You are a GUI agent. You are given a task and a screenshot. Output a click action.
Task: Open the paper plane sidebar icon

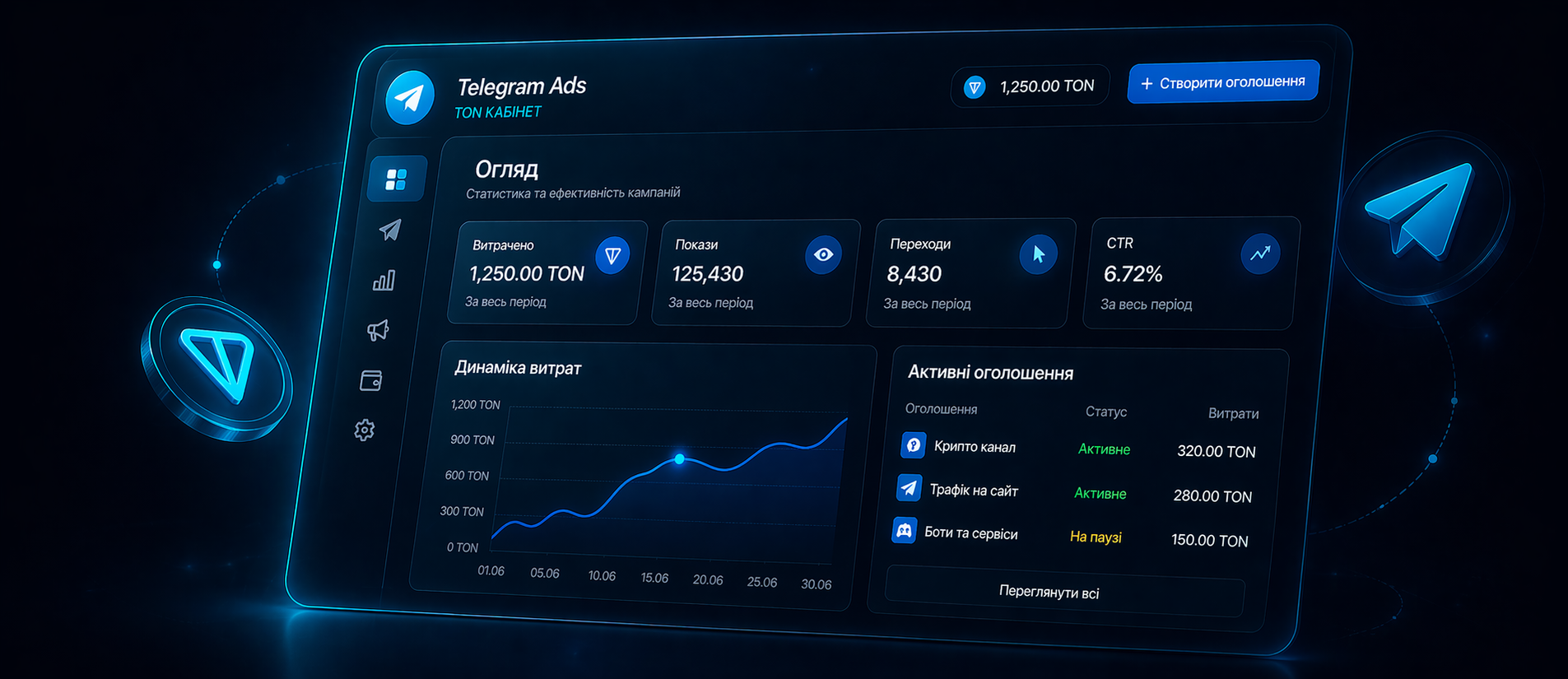tap(390, 230)
